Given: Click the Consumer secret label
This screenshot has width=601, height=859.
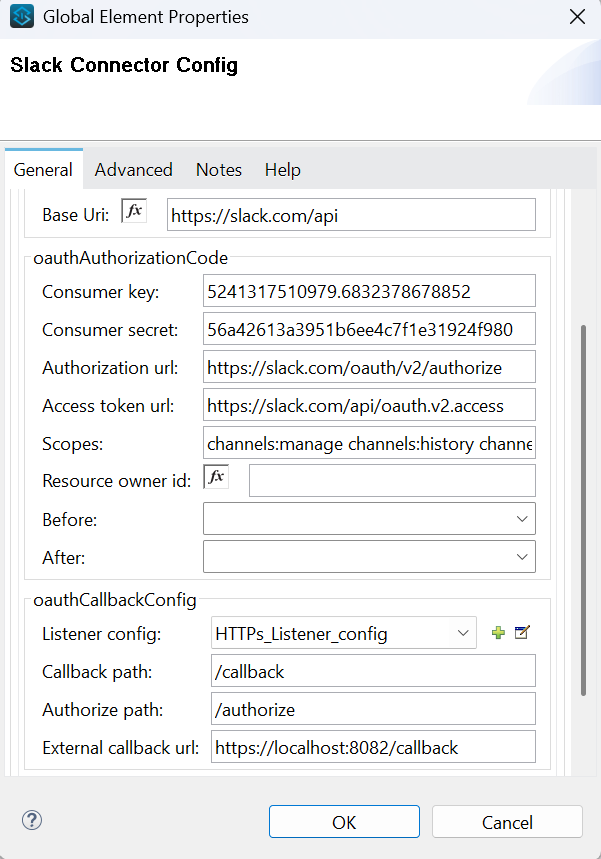Looking at the screenshot, I should 110,330.
